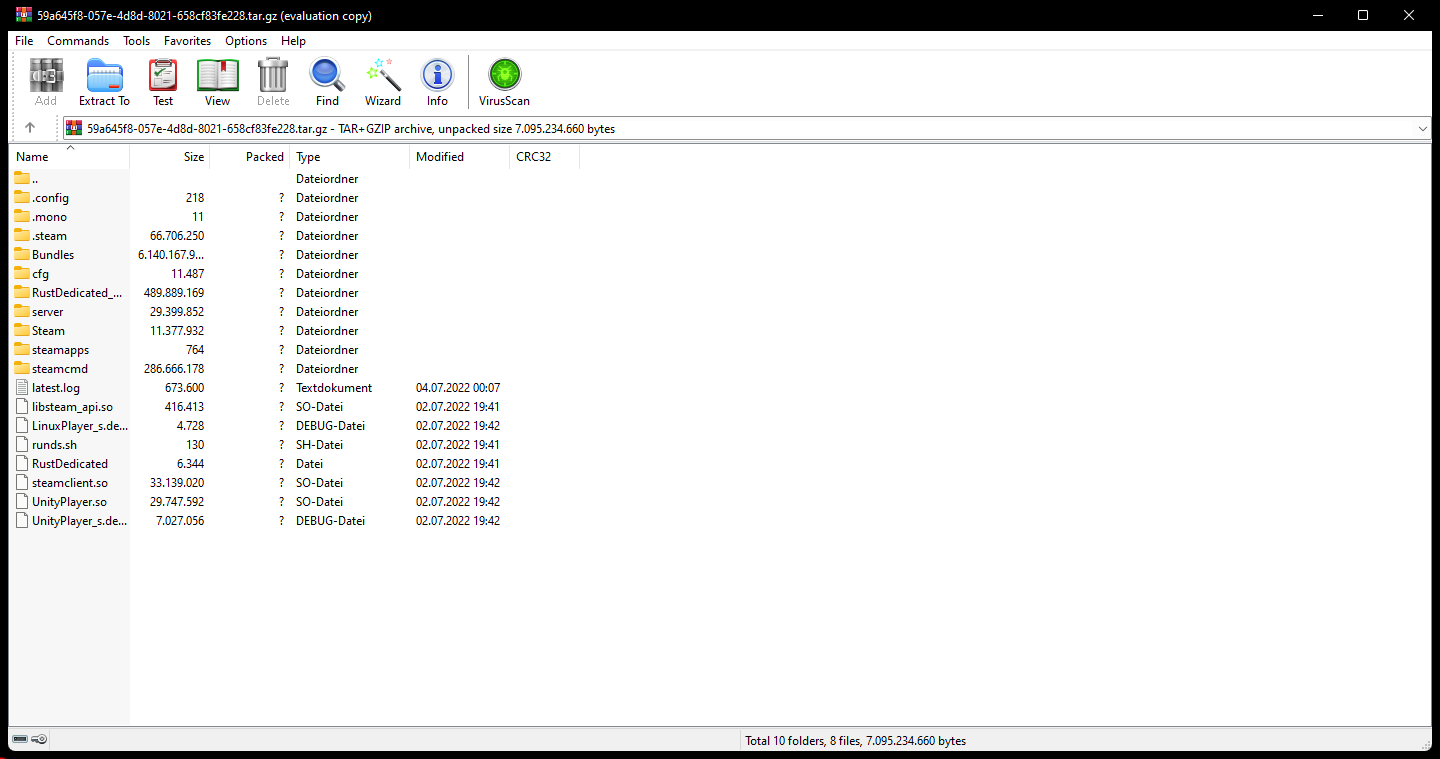
Task: Go up one folder level arrow
Action: coord(30,128)
